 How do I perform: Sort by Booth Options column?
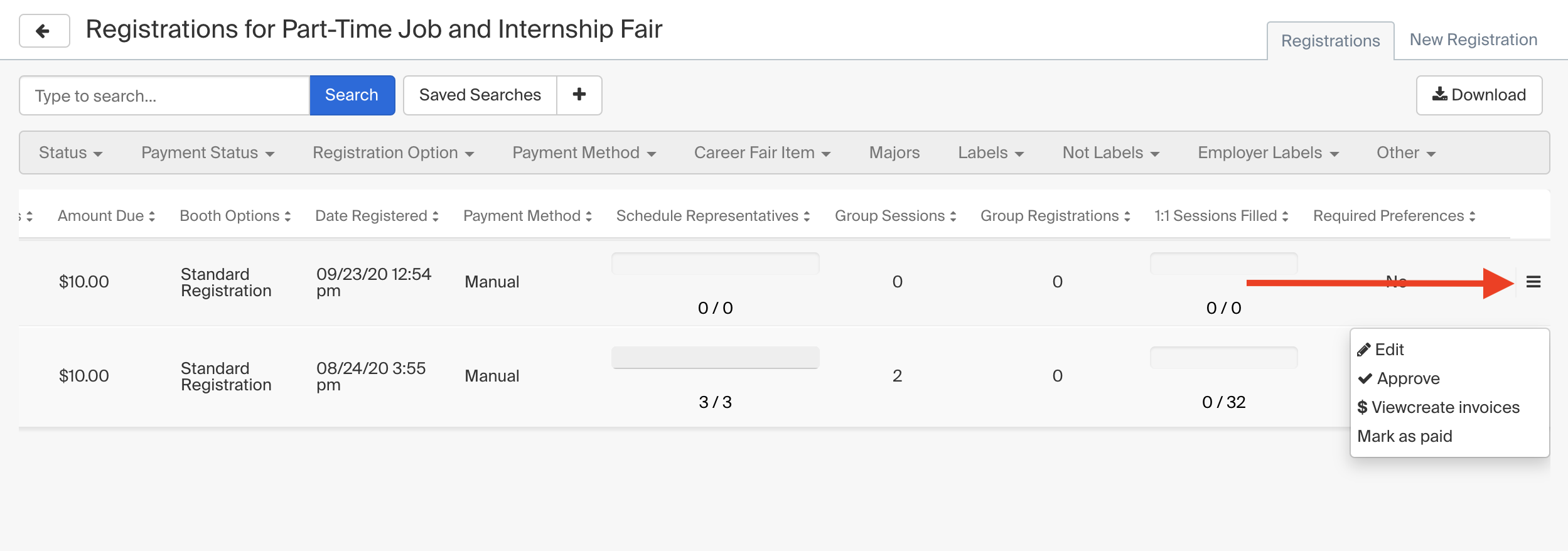pos(235,216)
